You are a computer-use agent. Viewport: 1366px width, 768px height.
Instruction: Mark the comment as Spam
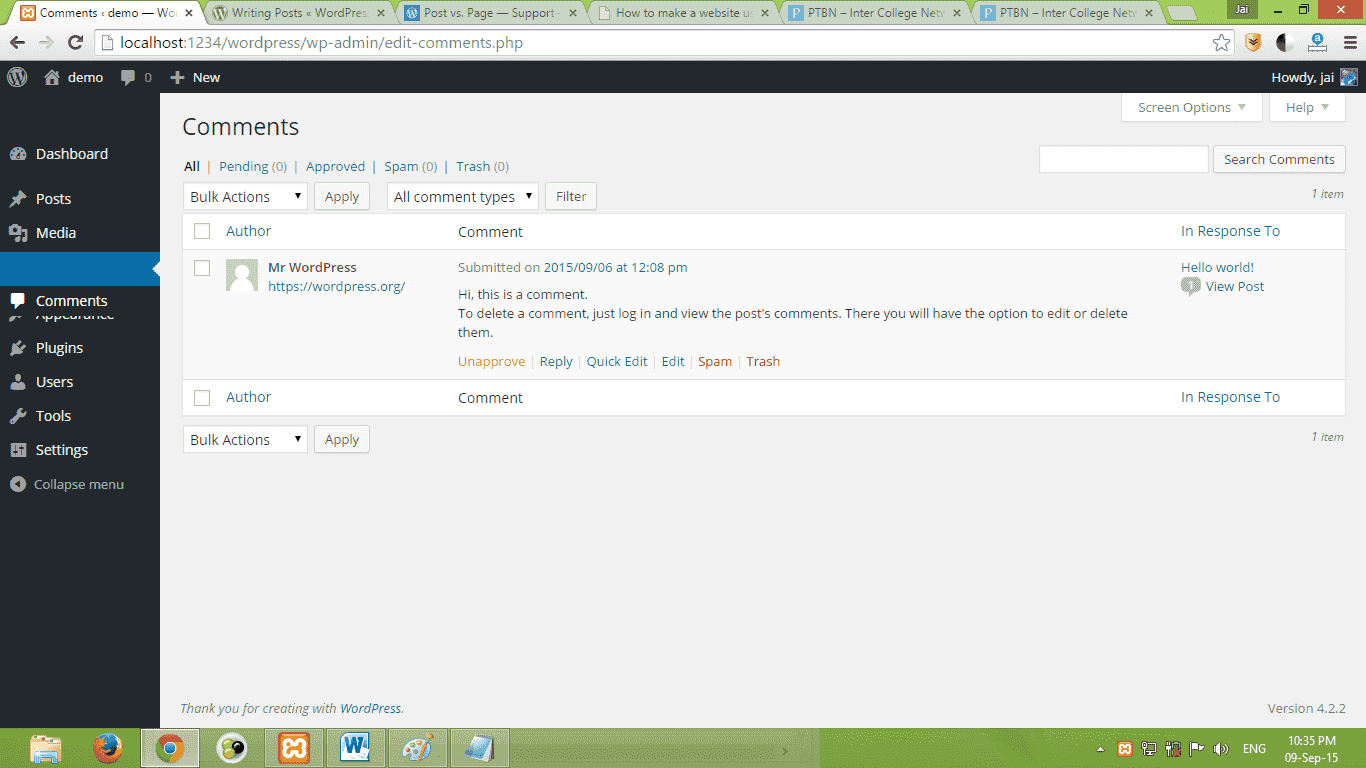pyautogui.click(x=715, y=361)
